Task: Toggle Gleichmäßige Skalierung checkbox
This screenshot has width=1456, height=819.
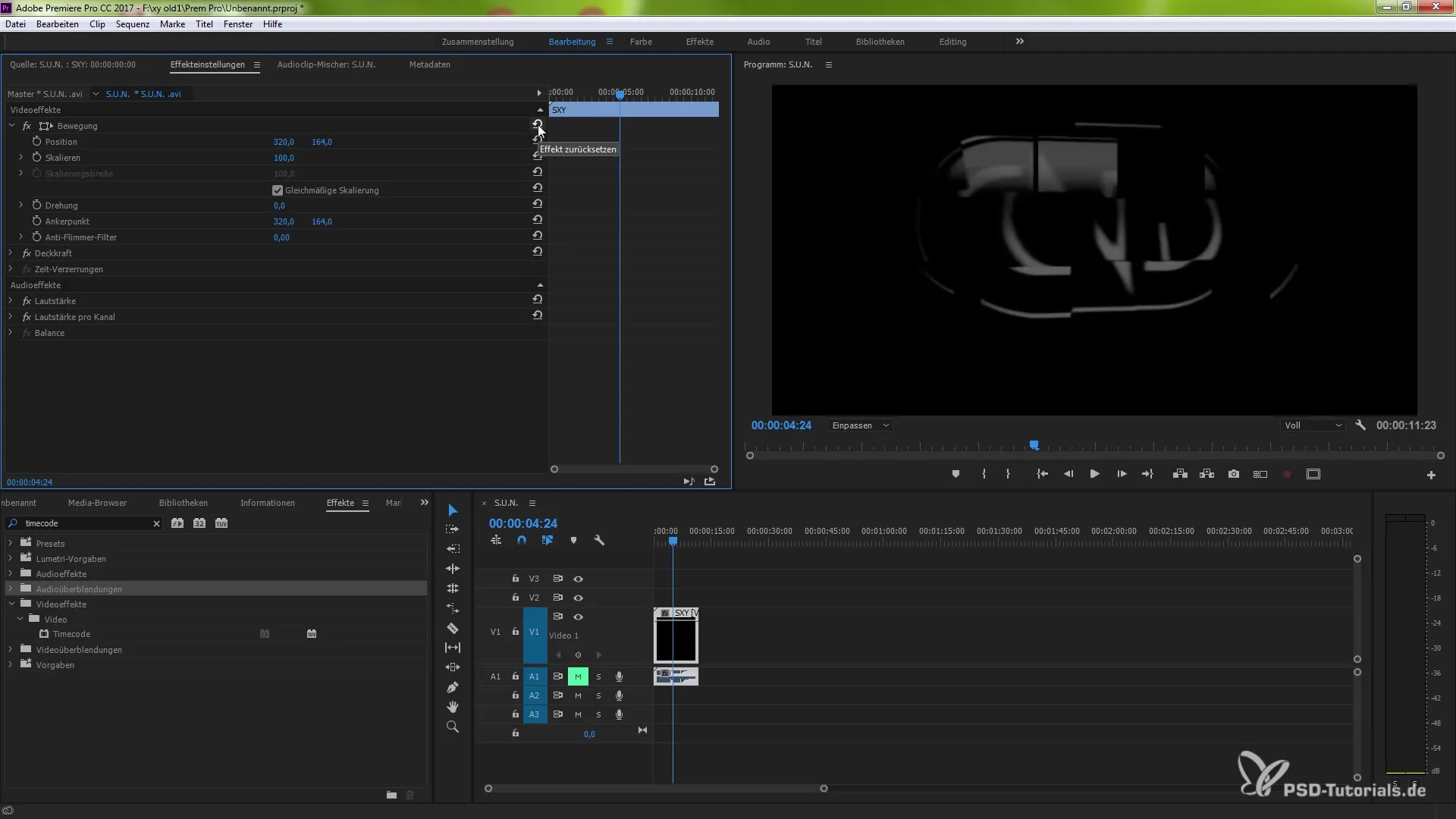Action: pos(278,190)
